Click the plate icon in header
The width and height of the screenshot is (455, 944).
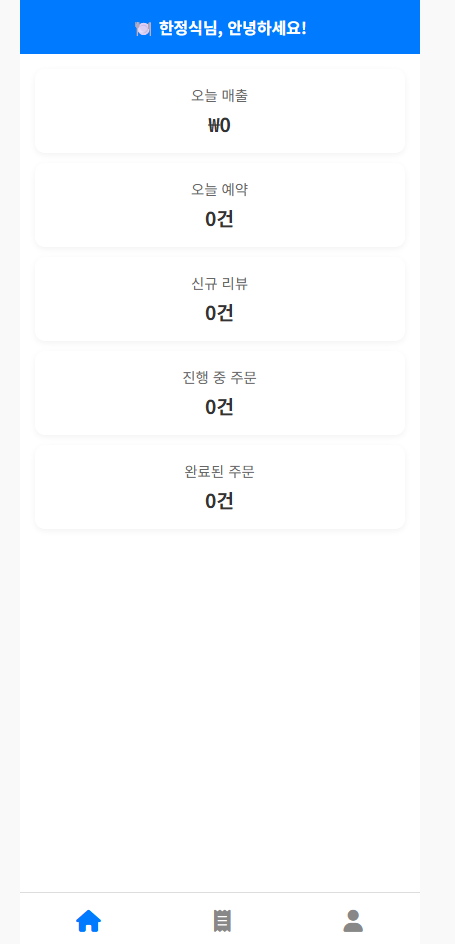click(143, 28)
